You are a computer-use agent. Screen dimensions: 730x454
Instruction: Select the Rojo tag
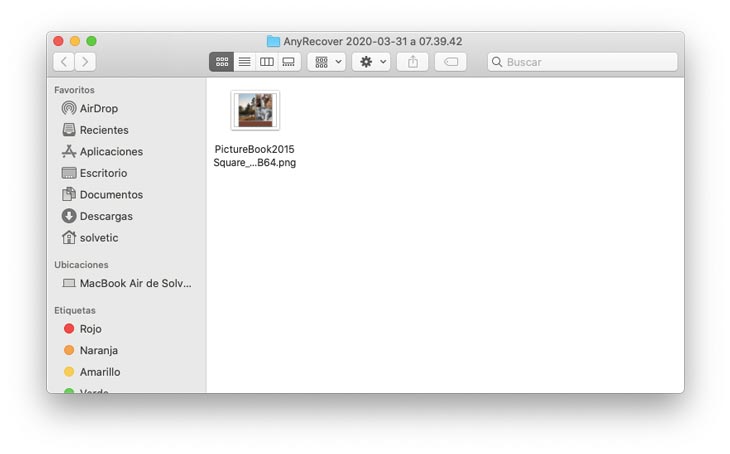coord(126,329)
